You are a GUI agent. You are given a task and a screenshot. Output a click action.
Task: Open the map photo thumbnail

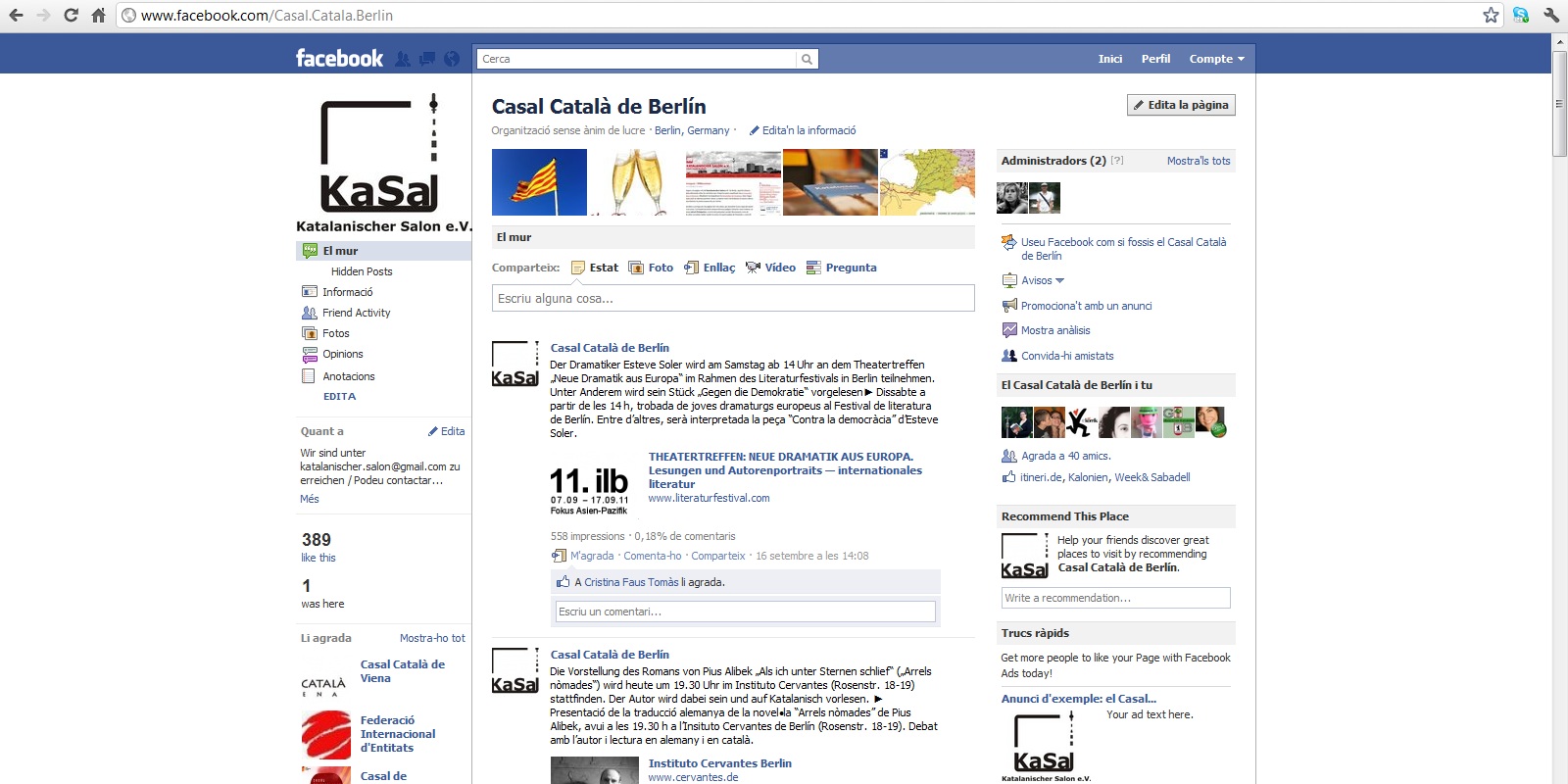pos(927,182)
